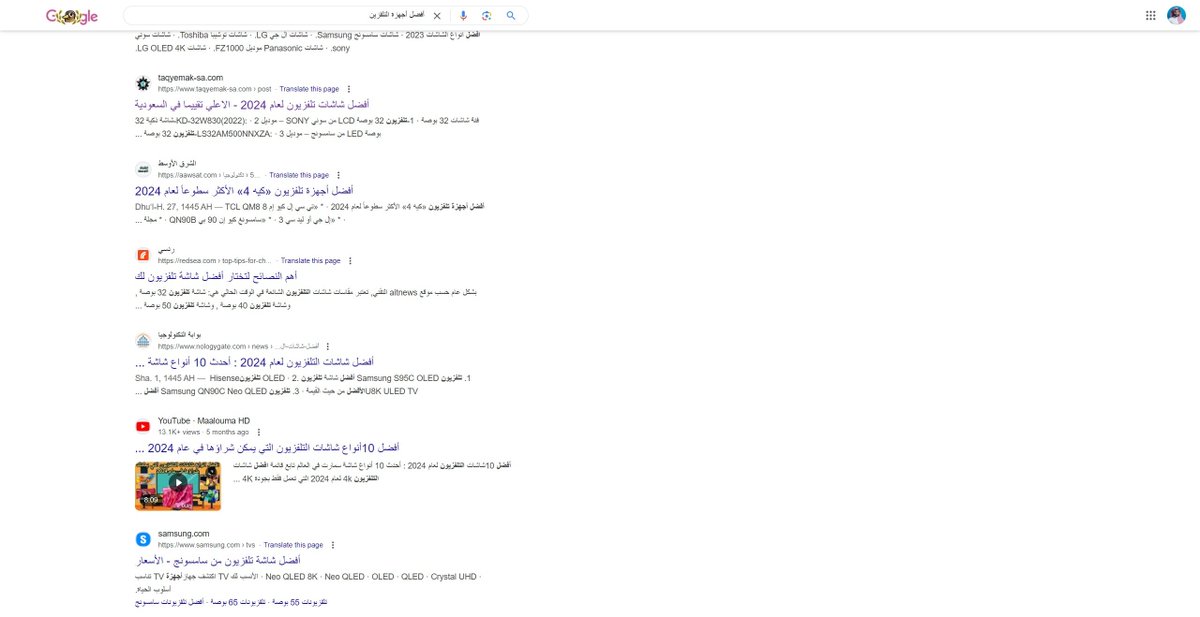
Task: Open three-dot menu for samsung.com result
Action: (x=332, y=546)
